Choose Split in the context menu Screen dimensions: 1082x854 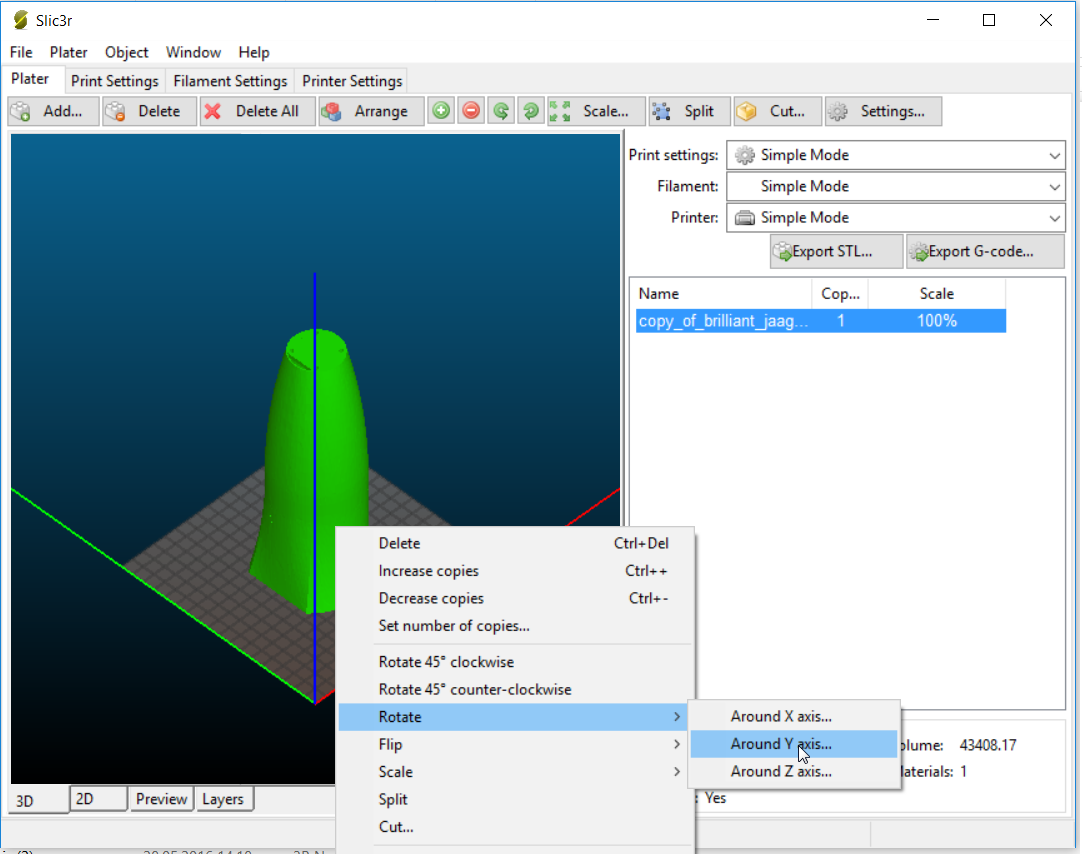pyautogui.click(x=517, y=800)
